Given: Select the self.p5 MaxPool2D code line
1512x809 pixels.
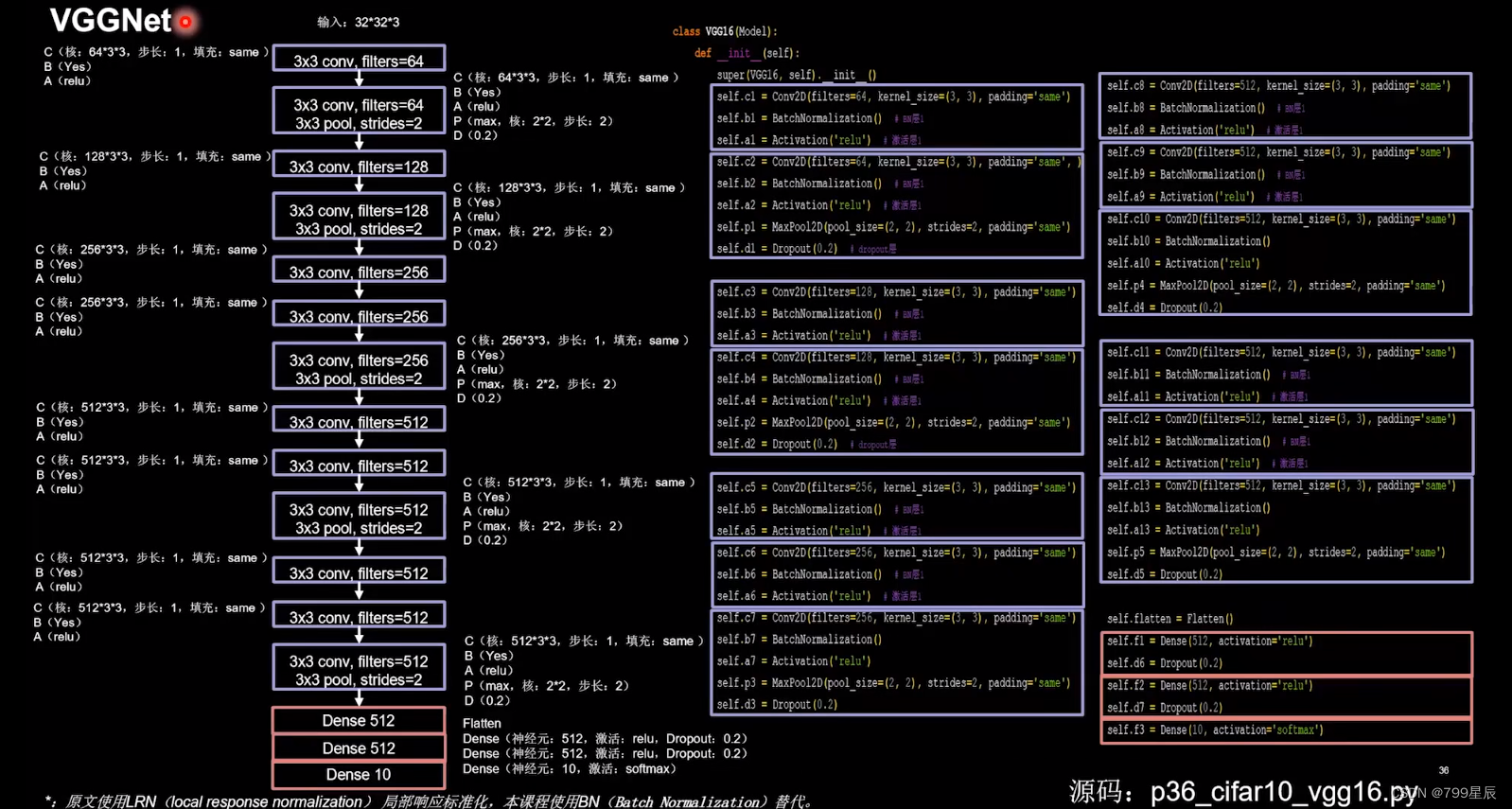Looking at the screenshot, I should pos(1276,553).
